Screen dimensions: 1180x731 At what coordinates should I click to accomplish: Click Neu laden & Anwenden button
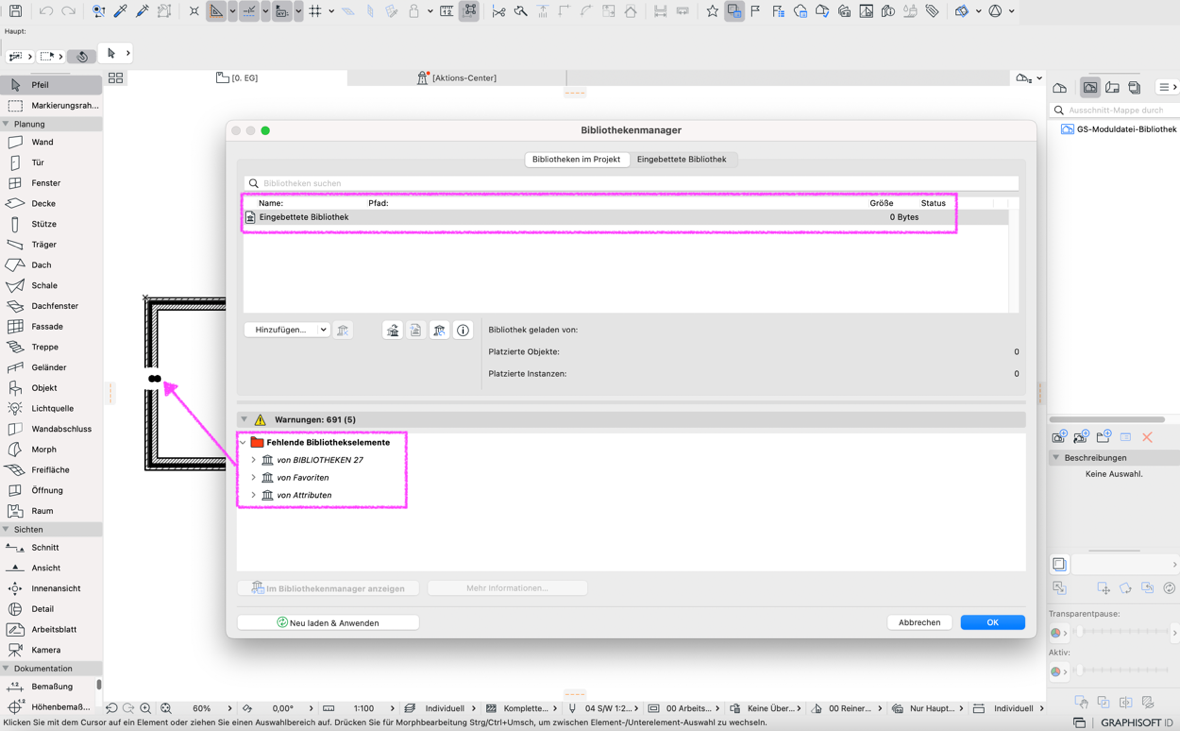[328, 623]
